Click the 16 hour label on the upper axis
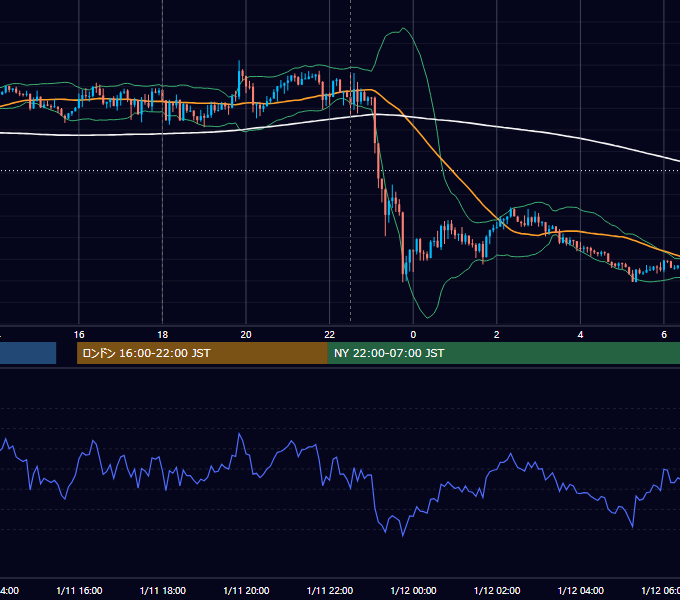The image size is (680, 600). point(79,335)
